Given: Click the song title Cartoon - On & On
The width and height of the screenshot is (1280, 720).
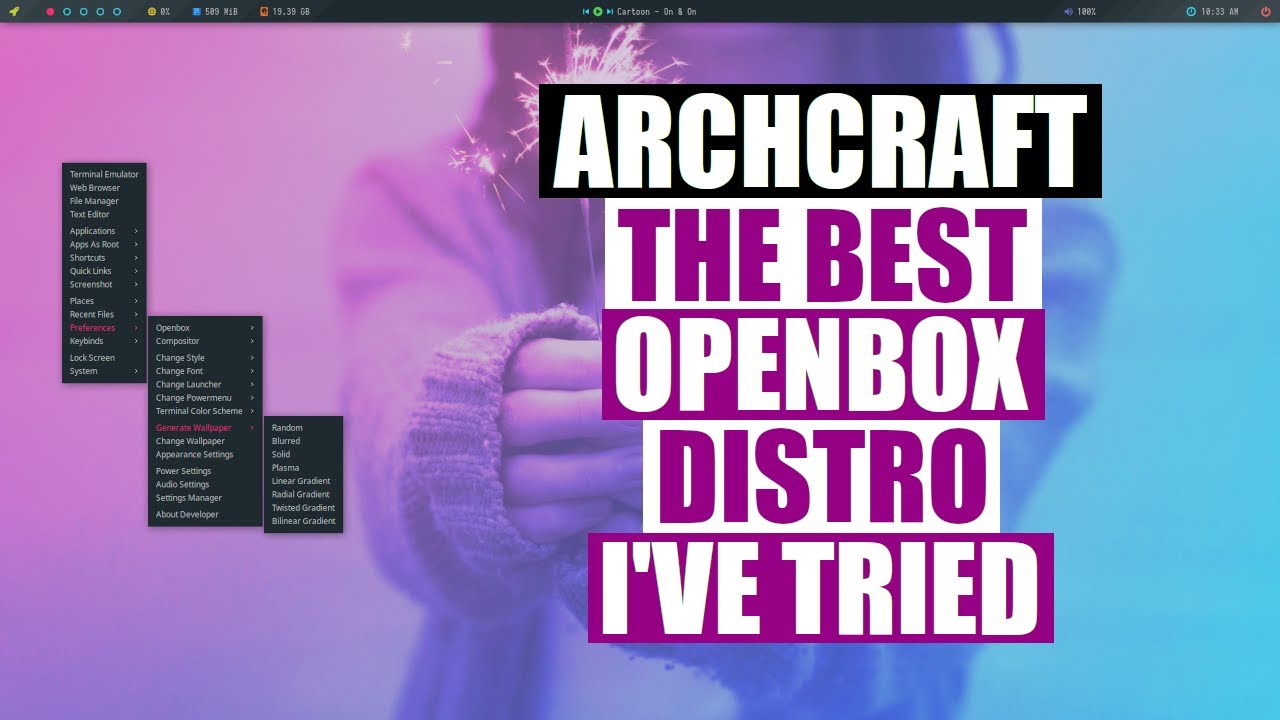Looking at the screenshot, I should click(657, 11).
